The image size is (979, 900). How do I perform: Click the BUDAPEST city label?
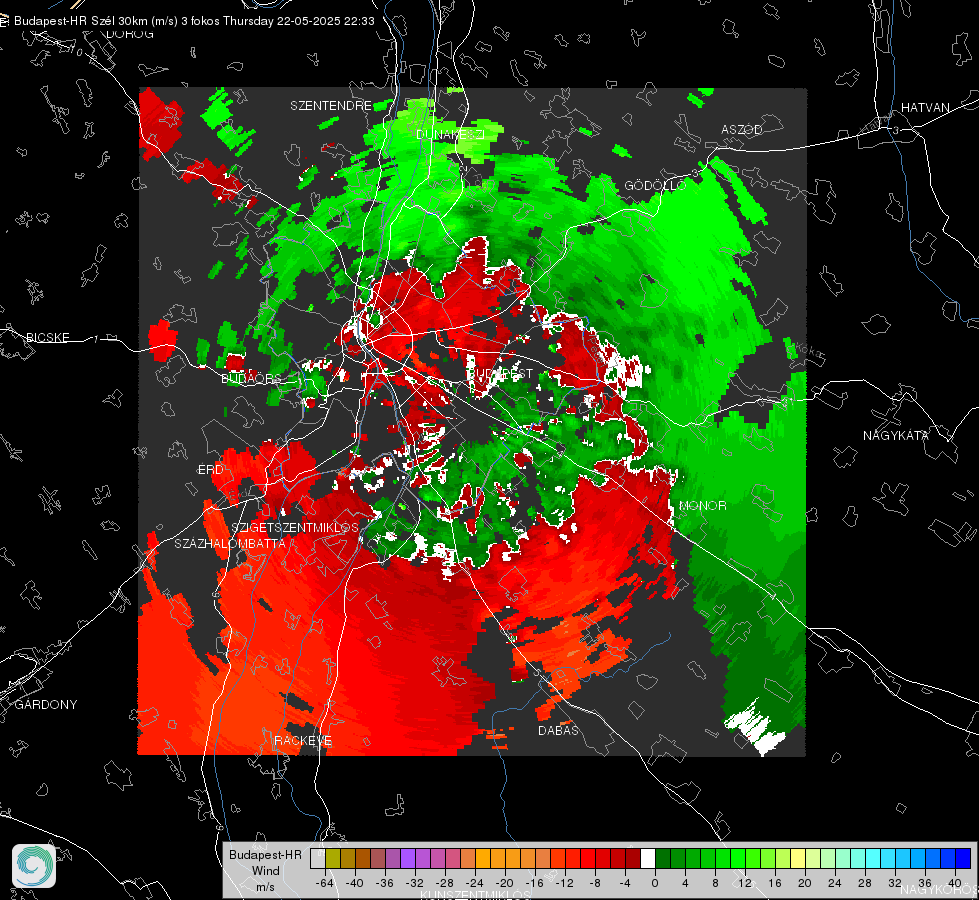(500, 373)
